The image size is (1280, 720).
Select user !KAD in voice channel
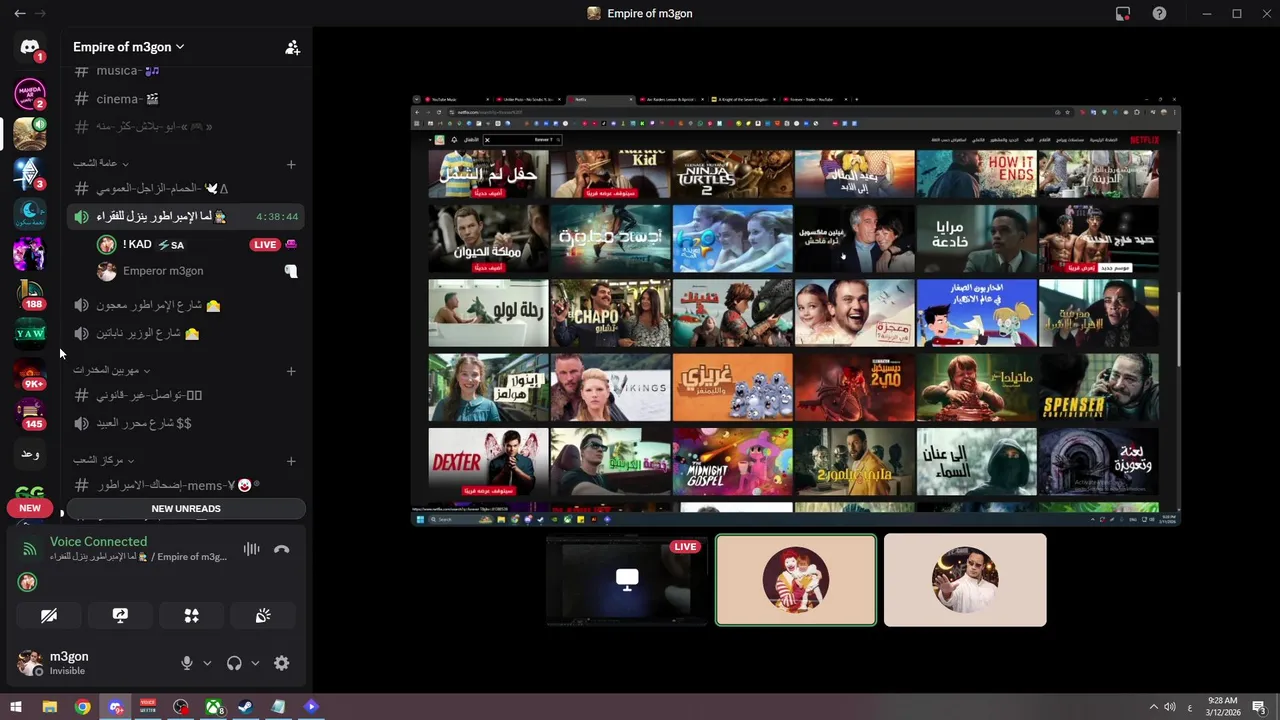pyautogui.click(x=198, y=244)
